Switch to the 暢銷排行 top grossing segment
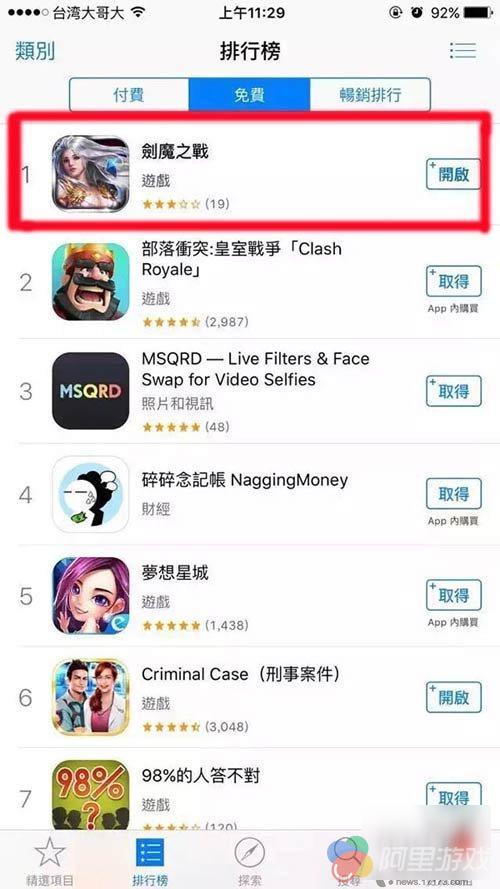The width and height of the screenshot is (500, 889). coord(370,95)
